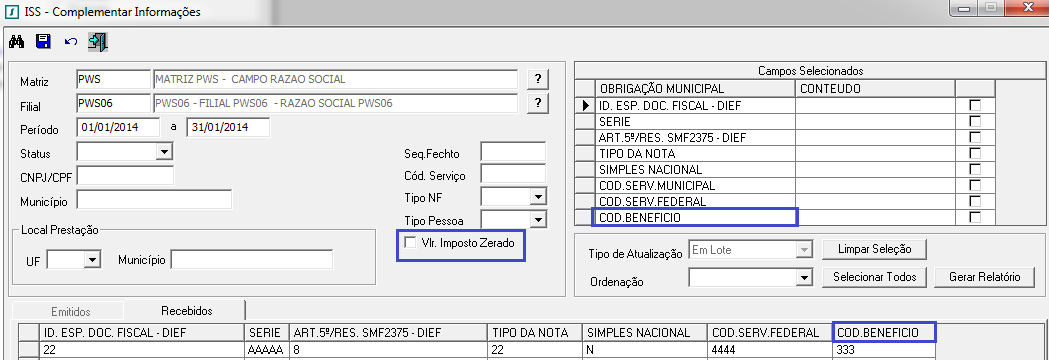Click the Limpar Seleção button
The height and width of the screenshot is (360, 1049).
874,249
